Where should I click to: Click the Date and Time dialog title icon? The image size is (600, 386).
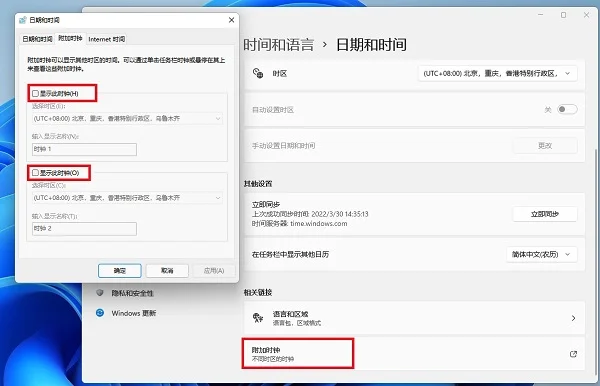click(23, 20)
